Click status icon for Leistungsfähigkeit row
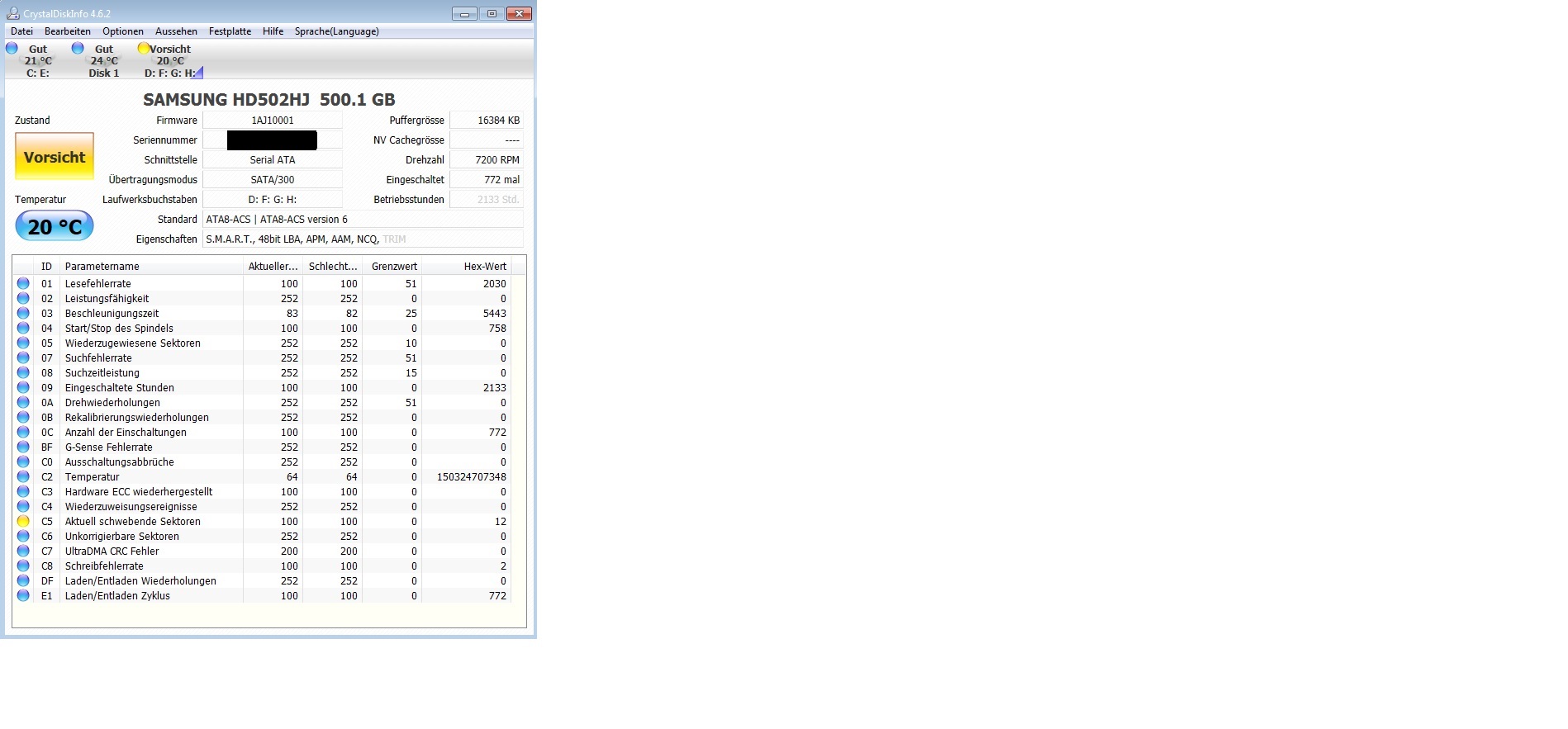Image resolution: width=1568 pixels, height=729 pixels. [x=23, y=298]
